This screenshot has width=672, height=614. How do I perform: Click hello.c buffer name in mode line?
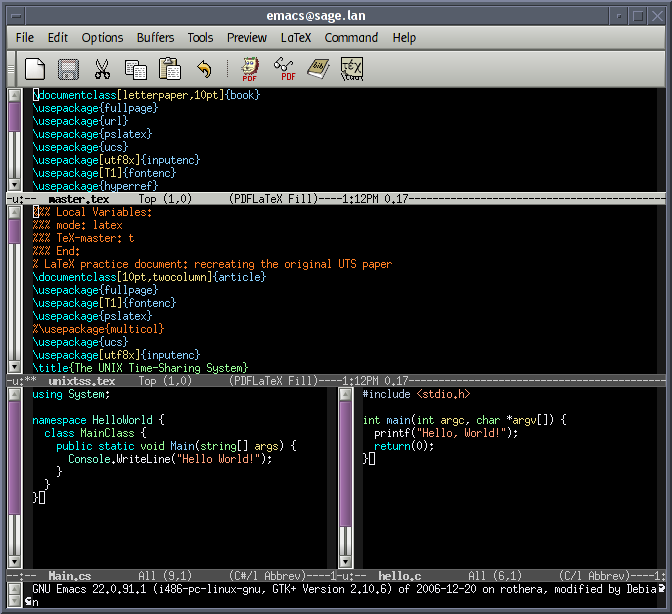pyautogui.click(x=400, y=576)
